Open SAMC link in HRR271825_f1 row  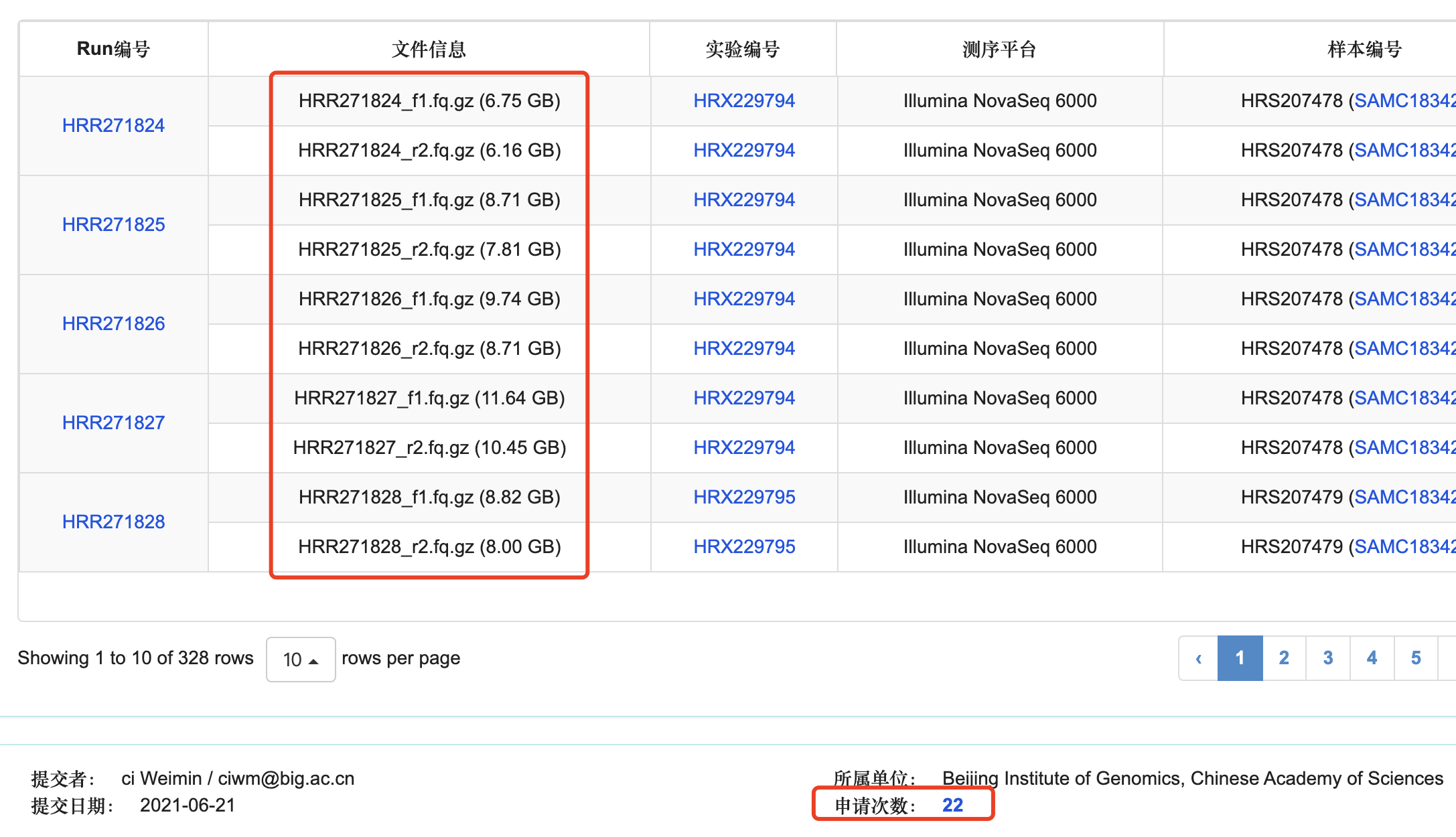(x=1404, y=200)
